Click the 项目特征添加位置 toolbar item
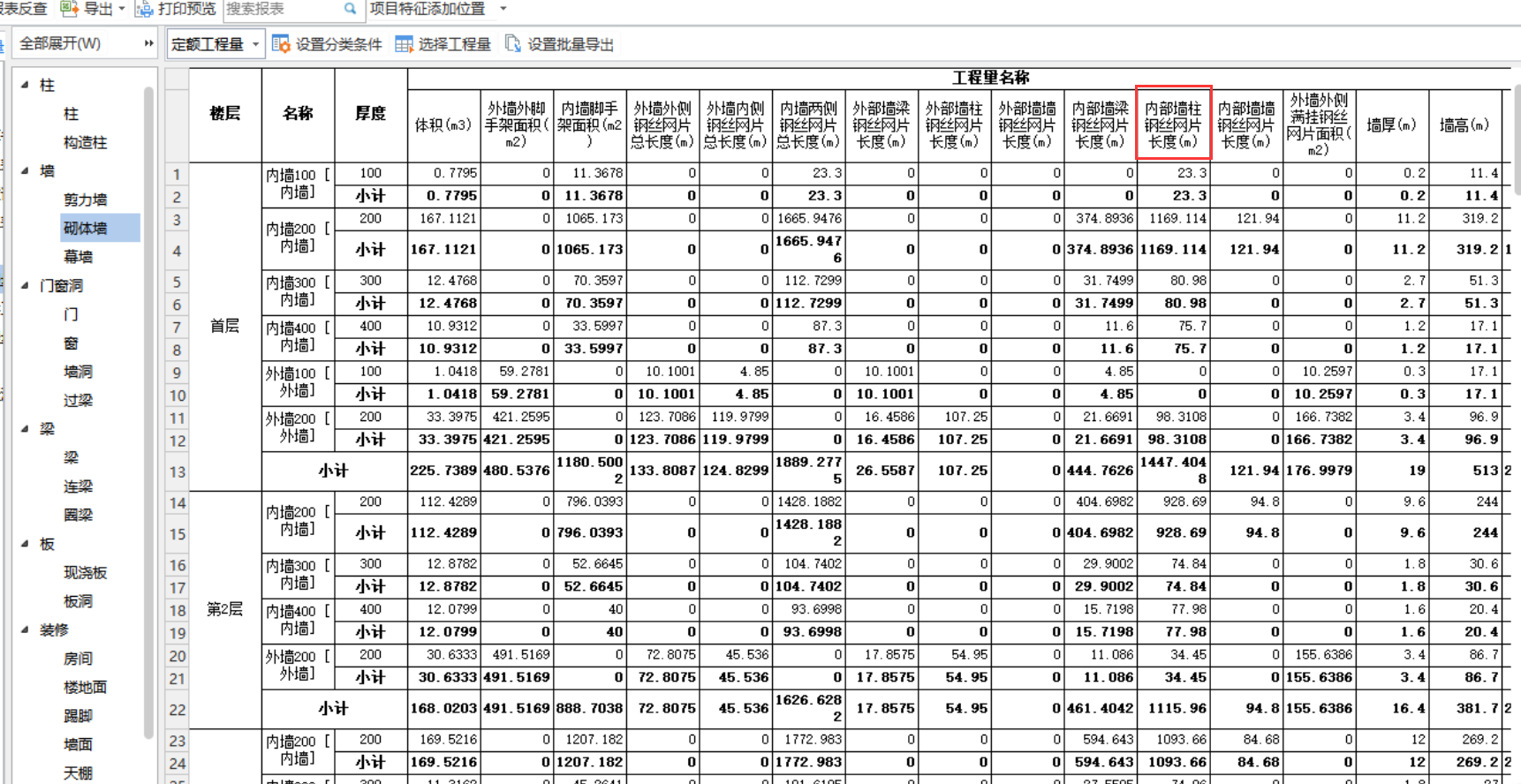Screen dimensions: 1521x784 (428, 9)
